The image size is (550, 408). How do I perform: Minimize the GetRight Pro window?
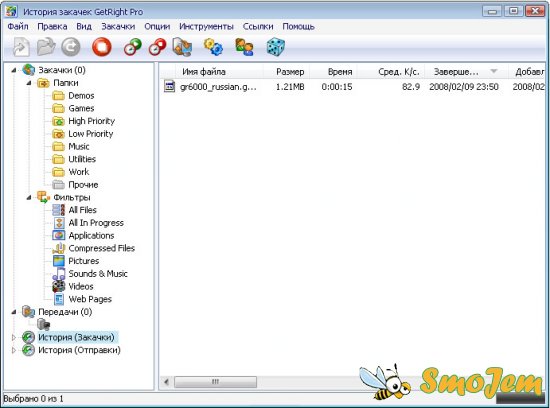[492, 11]
